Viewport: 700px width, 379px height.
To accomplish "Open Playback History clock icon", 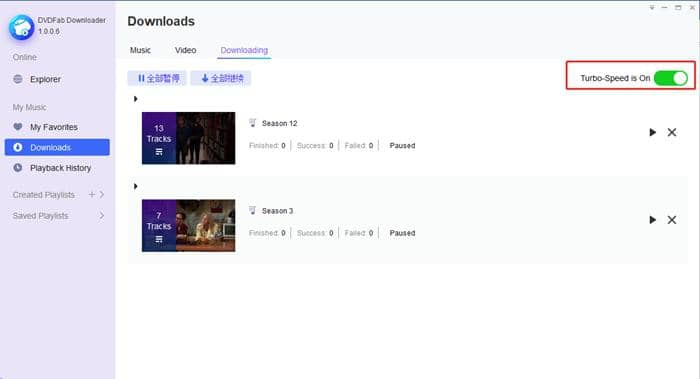I will click(18, 168).
